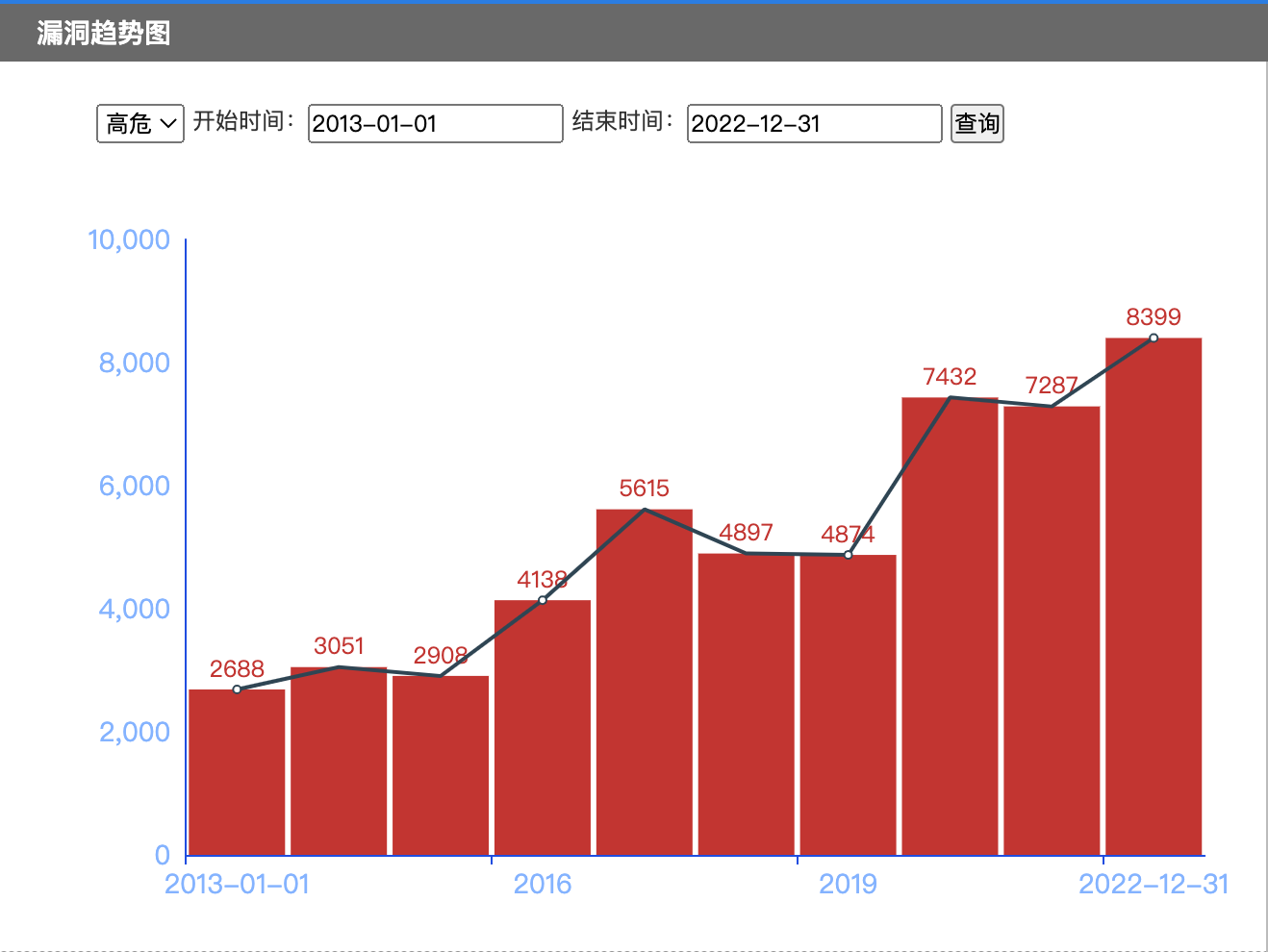Click the 开始时间 date input field
Image resolution: width=1268 pixels, height=952 pixels.
(436, 123)
